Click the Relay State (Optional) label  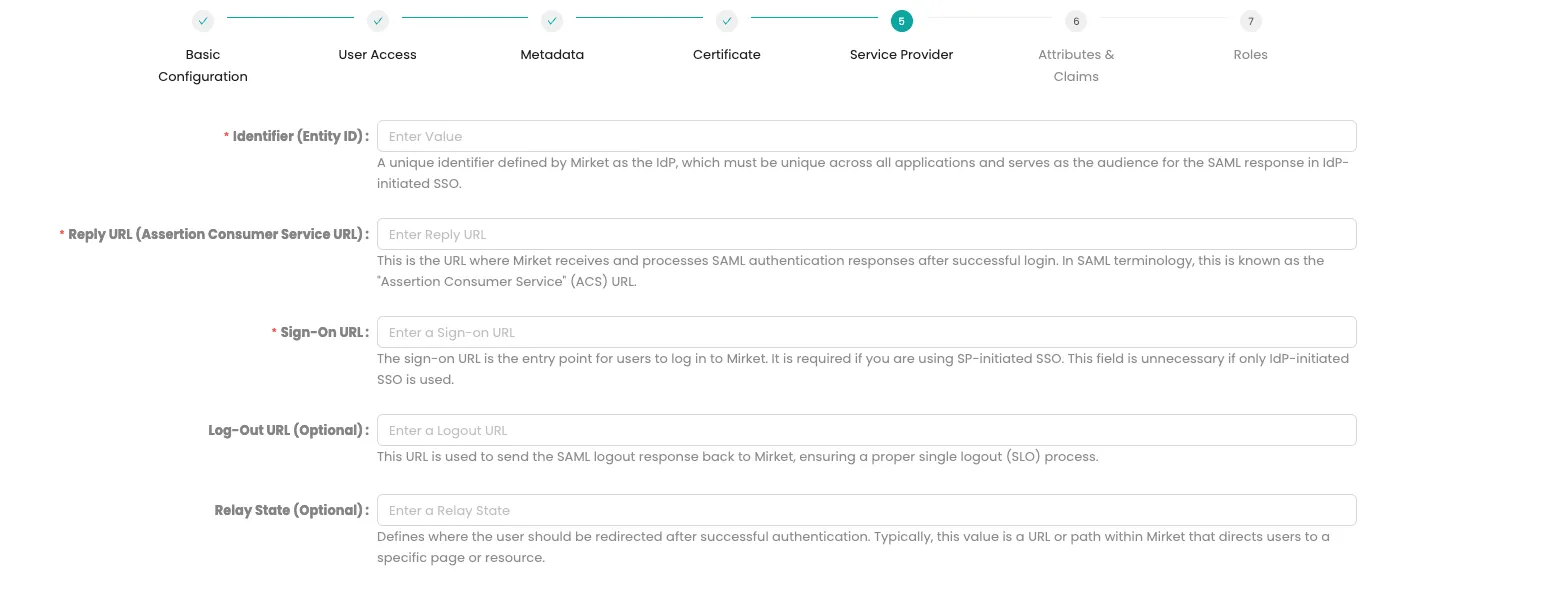tap(292, 510)
